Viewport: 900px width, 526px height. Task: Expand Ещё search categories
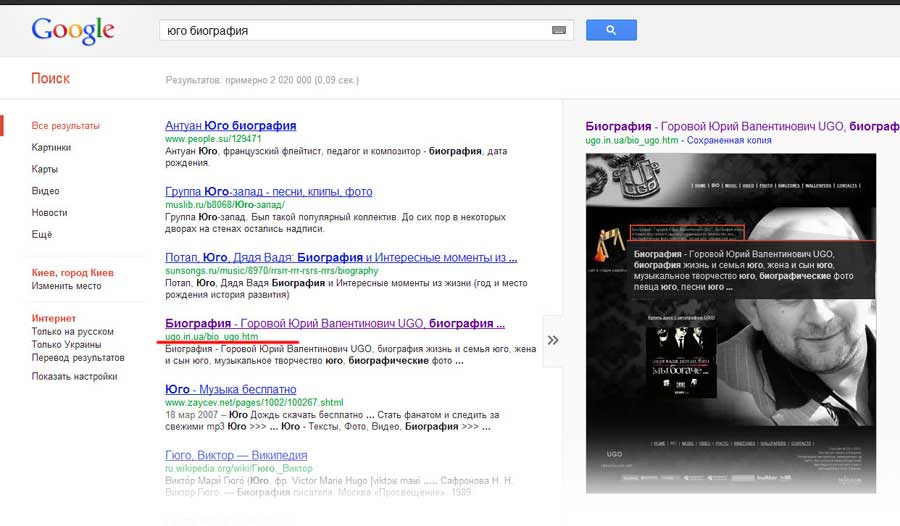42,234
